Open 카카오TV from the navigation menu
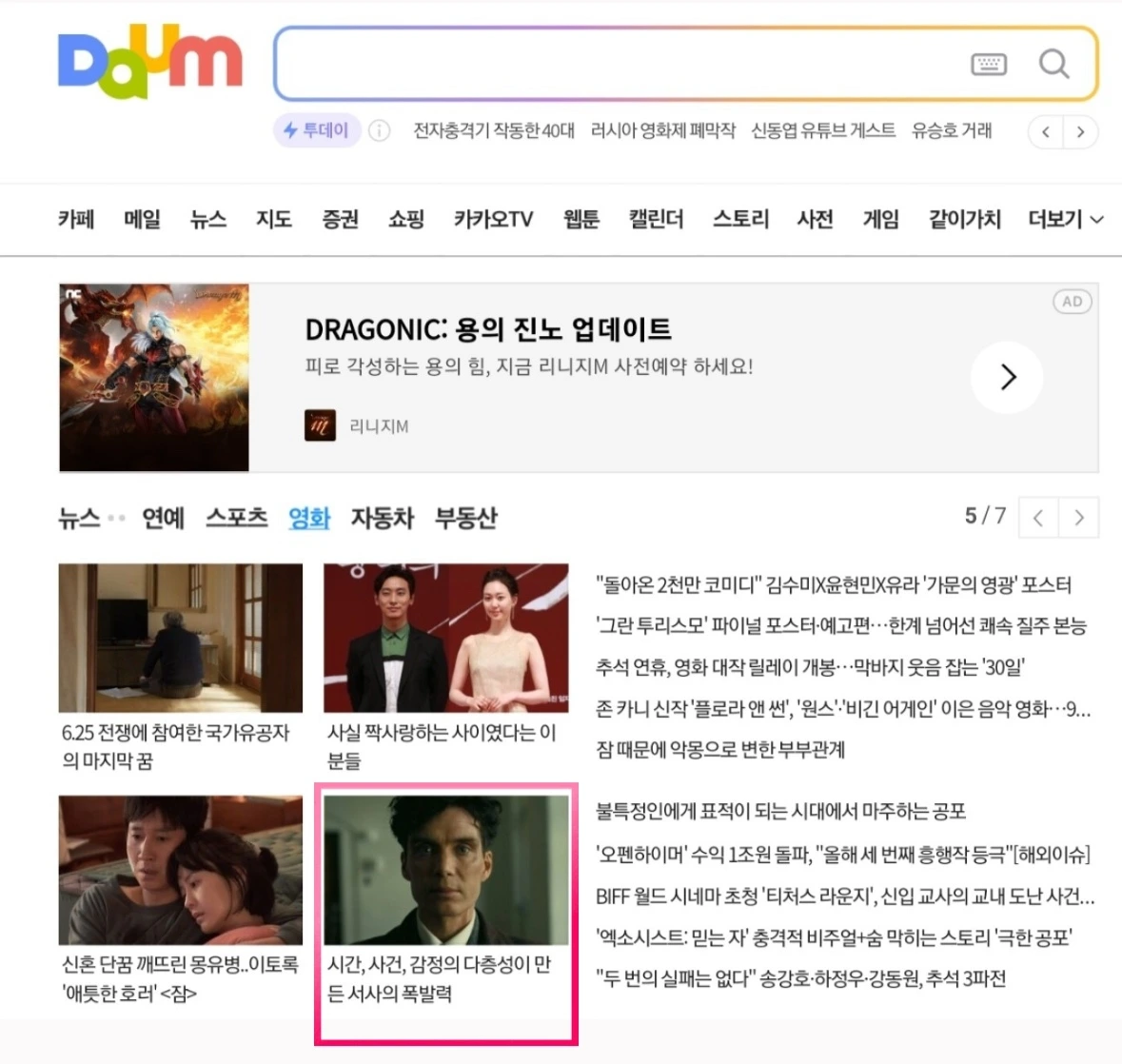The height and width of the screenshot is (1064, 1122). (x=494, y=219)
